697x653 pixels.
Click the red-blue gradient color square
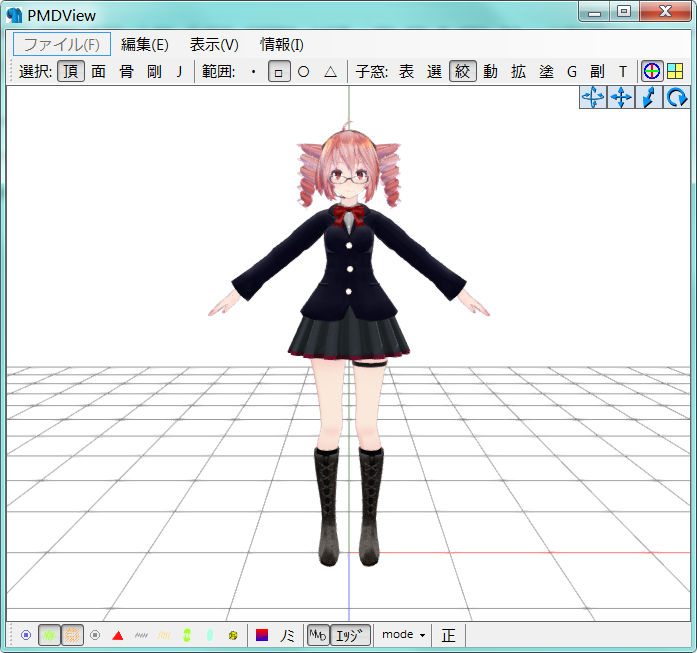tap(262, 635)
